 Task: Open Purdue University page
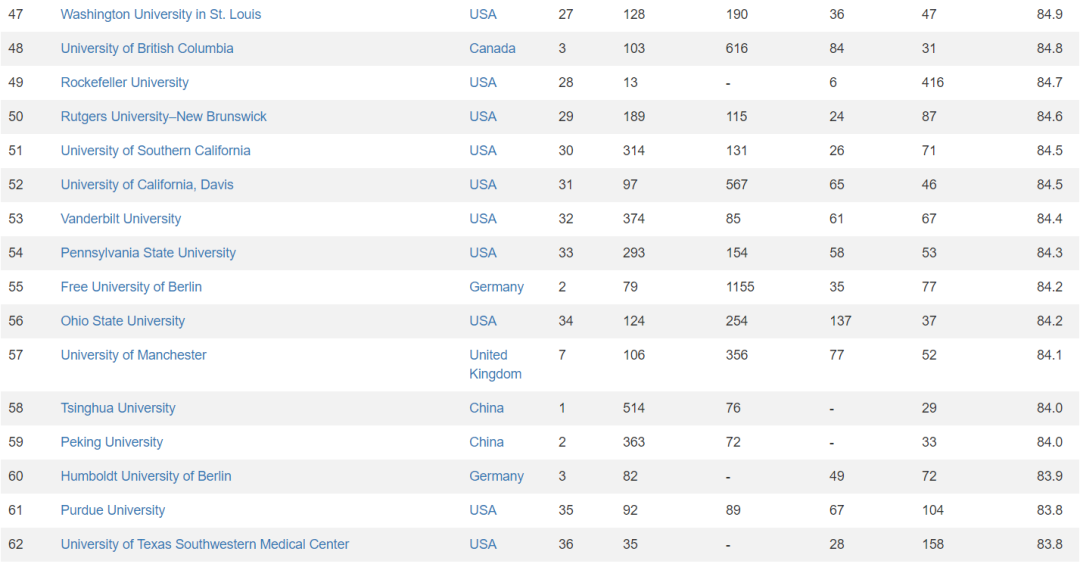[x=113, y=510]
